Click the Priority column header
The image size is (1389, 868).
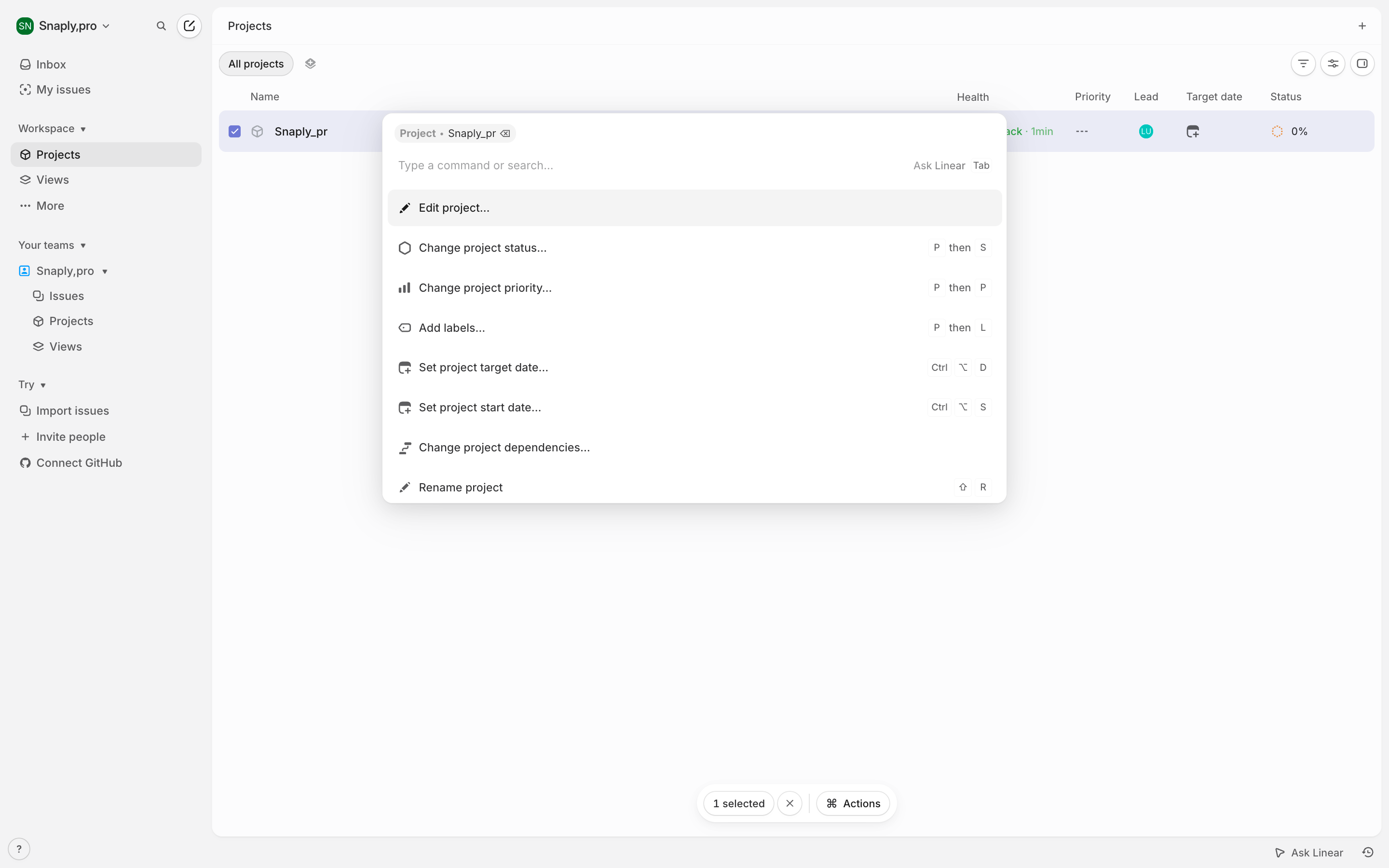tap(1092, 96)
